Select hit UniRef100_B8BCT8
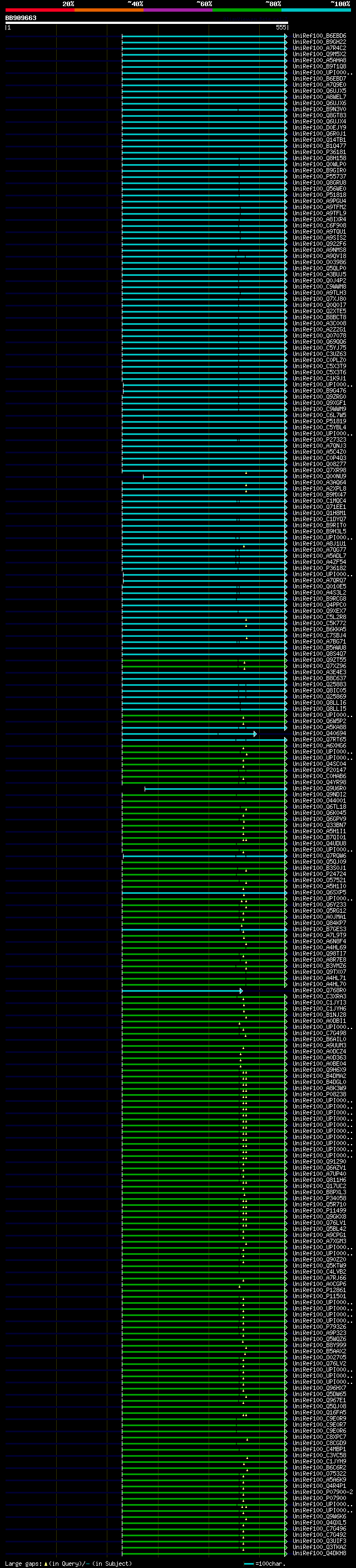The width and height of the screenshot is (356, 1568). pos(319,317)
